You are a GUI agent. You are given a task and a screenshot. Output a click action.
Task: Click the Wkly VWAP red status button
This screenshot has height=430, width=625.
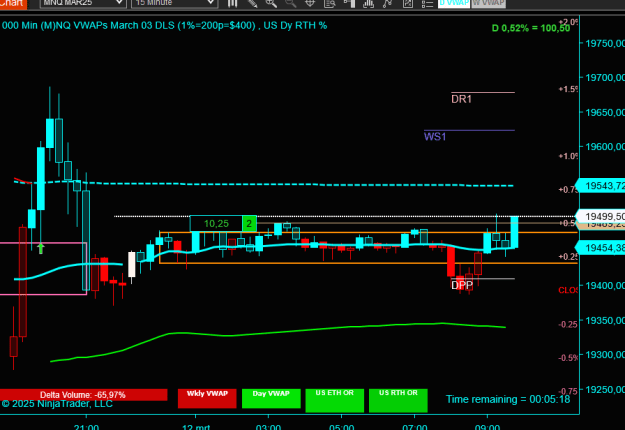pos(207,399)
